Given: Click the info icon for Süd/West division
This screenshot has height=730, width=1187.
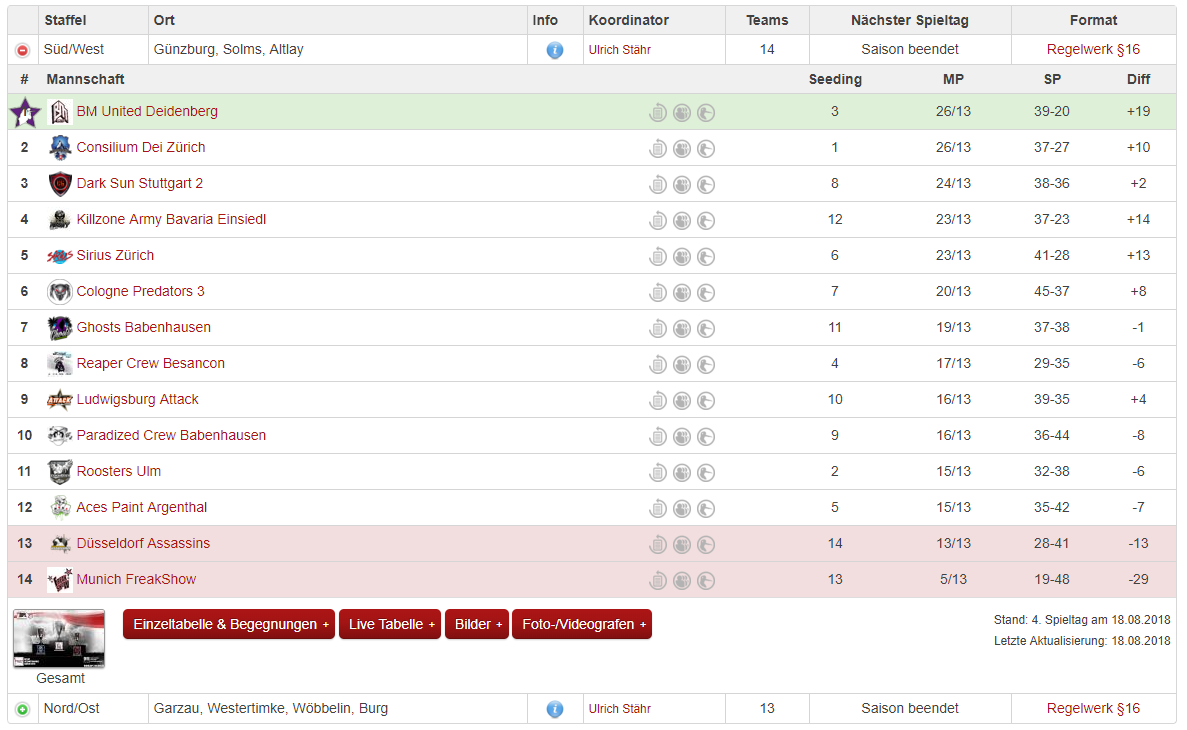Looking at the screenshot, I should 555,50.
